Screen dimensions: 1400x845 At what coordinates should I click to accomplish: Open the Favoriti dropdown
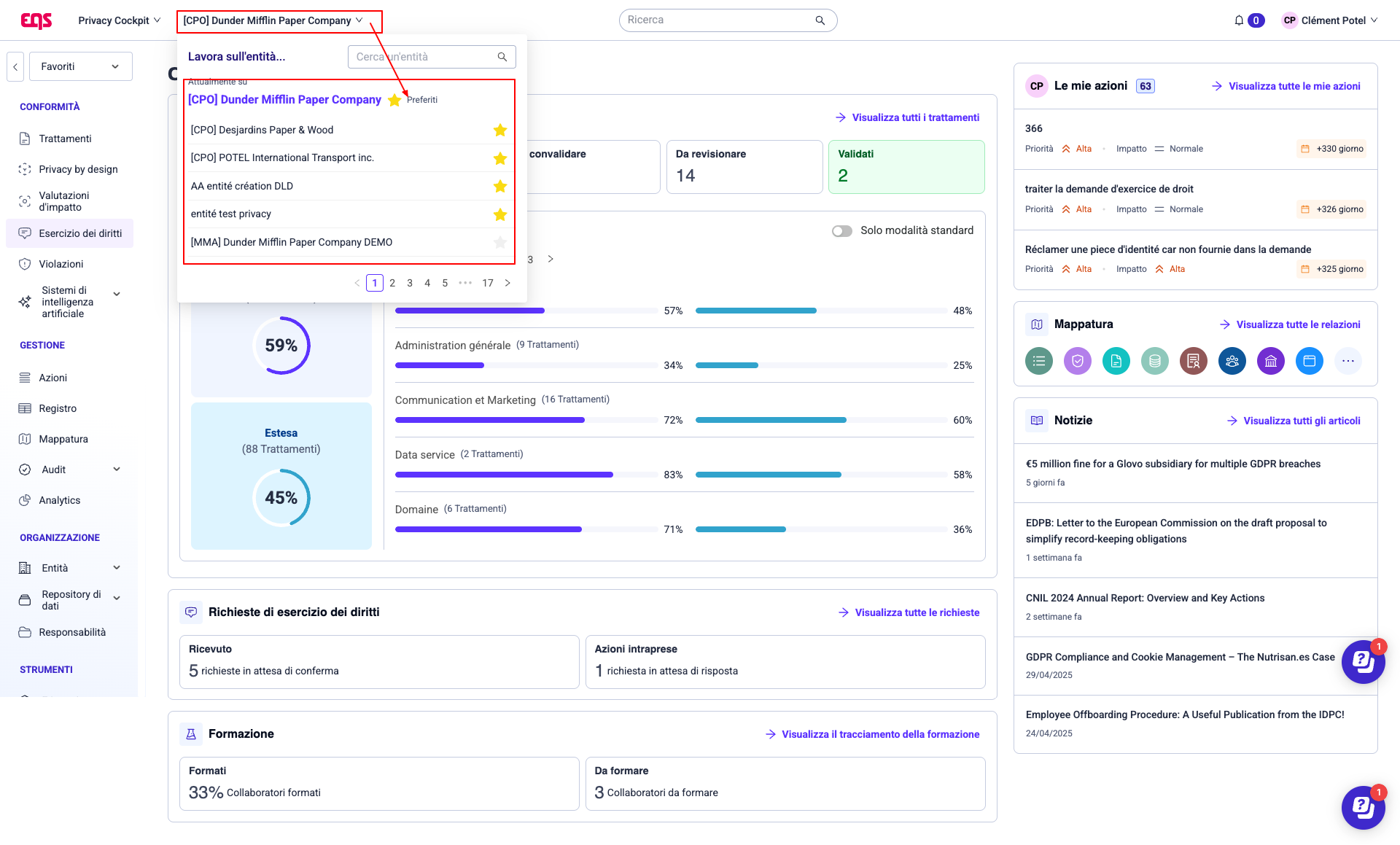81,66
